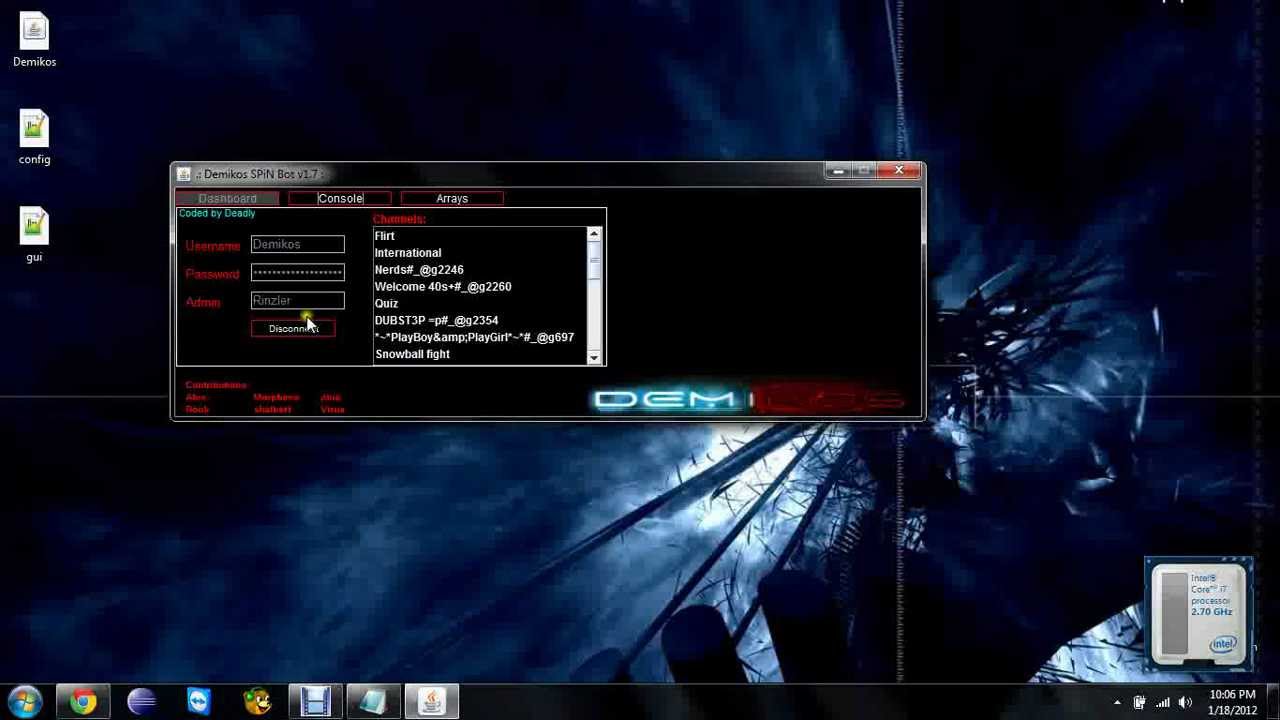Switch to the Console tab
1280x720 pixels.
pos(340,198)
